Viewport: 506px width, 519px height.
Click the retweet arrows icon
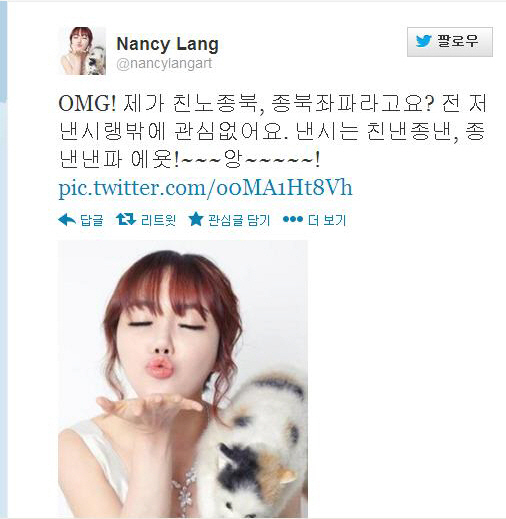point(126,220)
